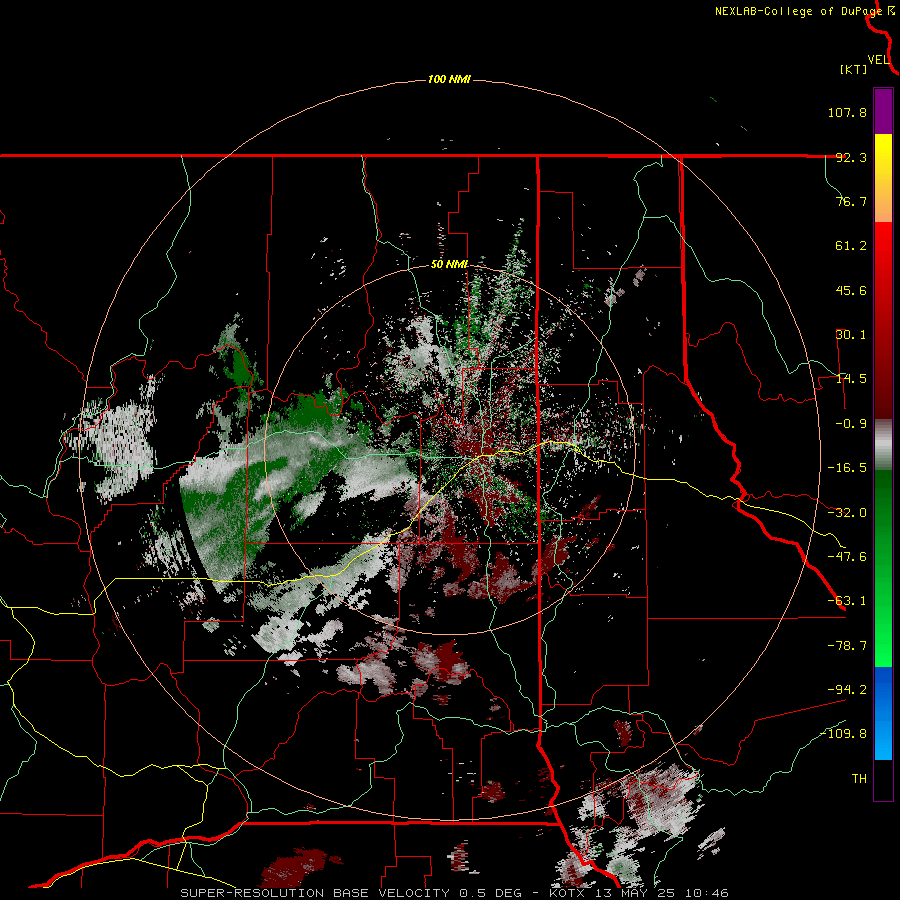Click the TH label at the scale bottom
Image resolution: width=900 pixels, height=900 pixels.
coord(859,779)
